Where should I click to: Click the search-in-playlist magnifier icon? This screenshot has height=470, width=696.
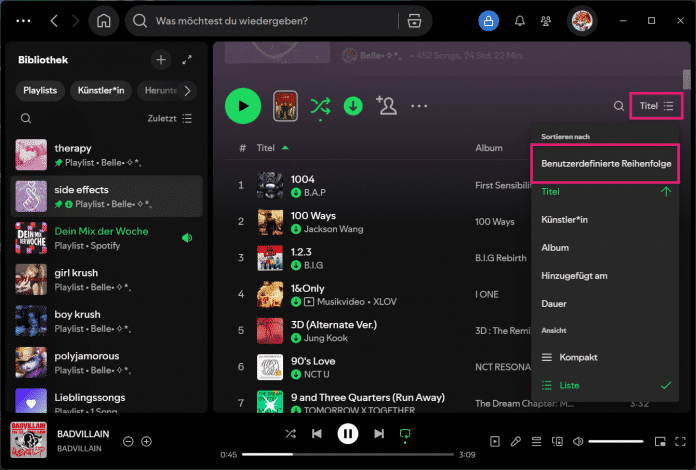click(x=619, y=106)
